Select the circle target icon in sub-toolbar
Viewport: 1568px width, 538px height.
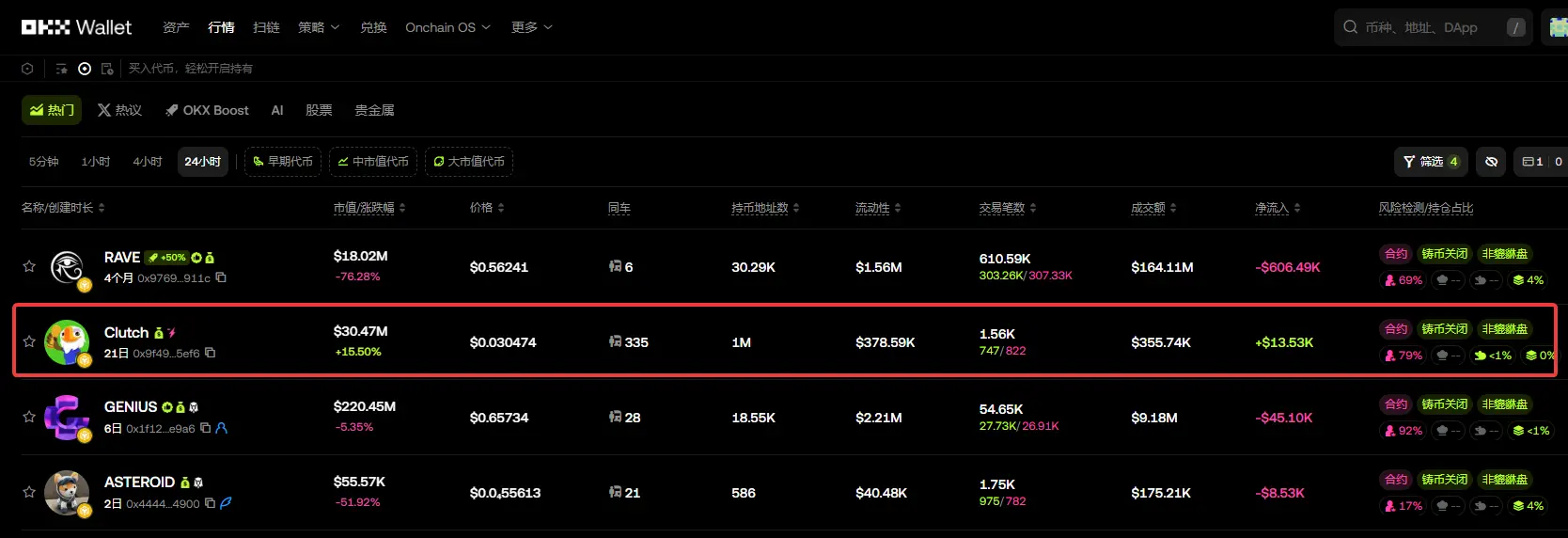[85, 69]
